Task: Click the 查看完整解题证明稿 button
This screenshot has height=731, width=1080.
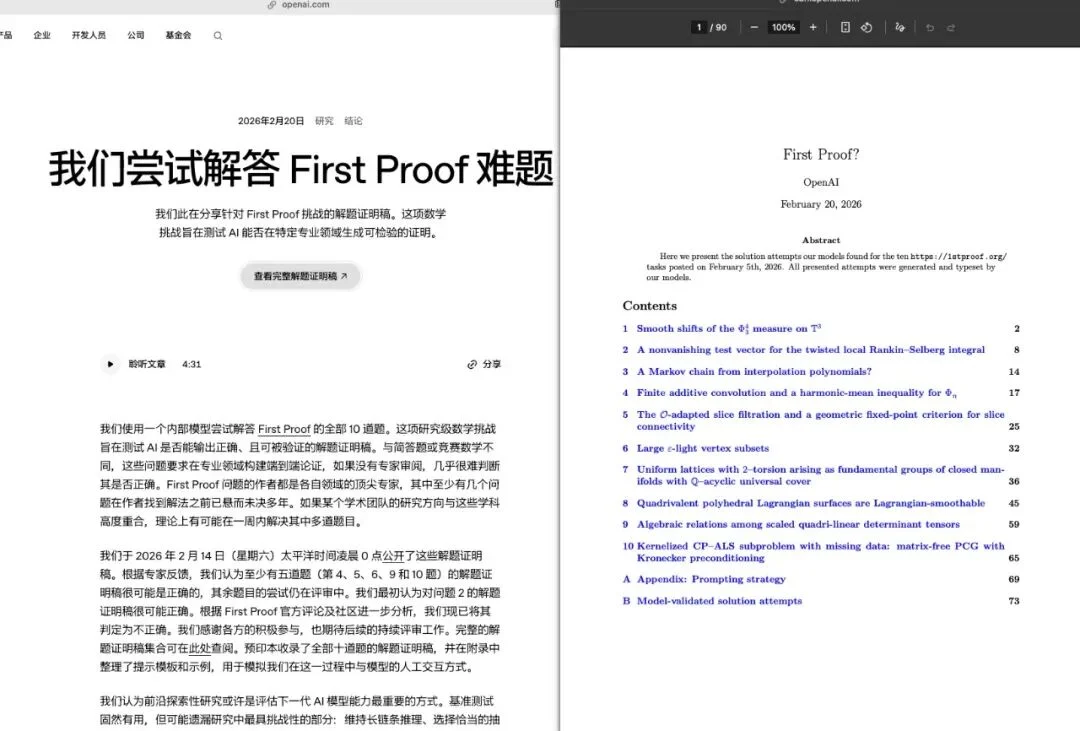Action: 300,276
